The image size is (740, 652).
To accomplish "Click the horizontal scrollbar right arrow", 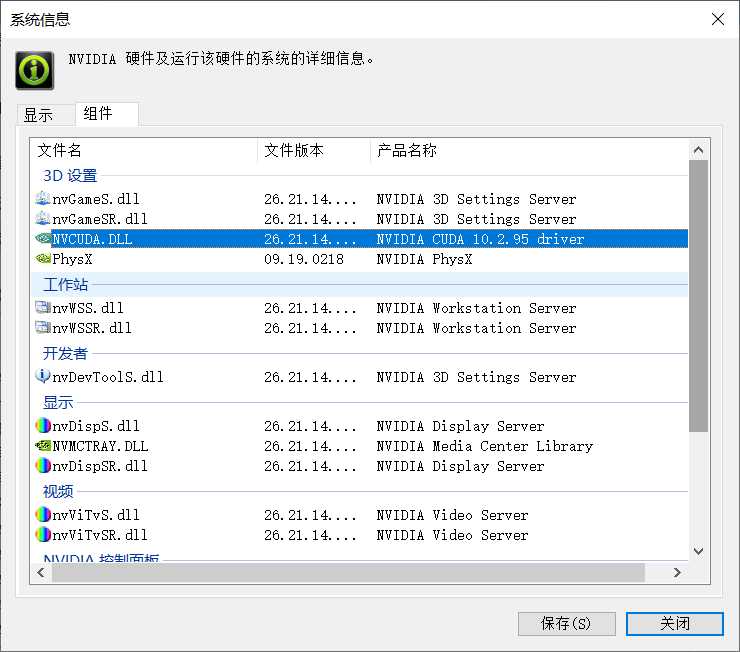I will (677, 572).
